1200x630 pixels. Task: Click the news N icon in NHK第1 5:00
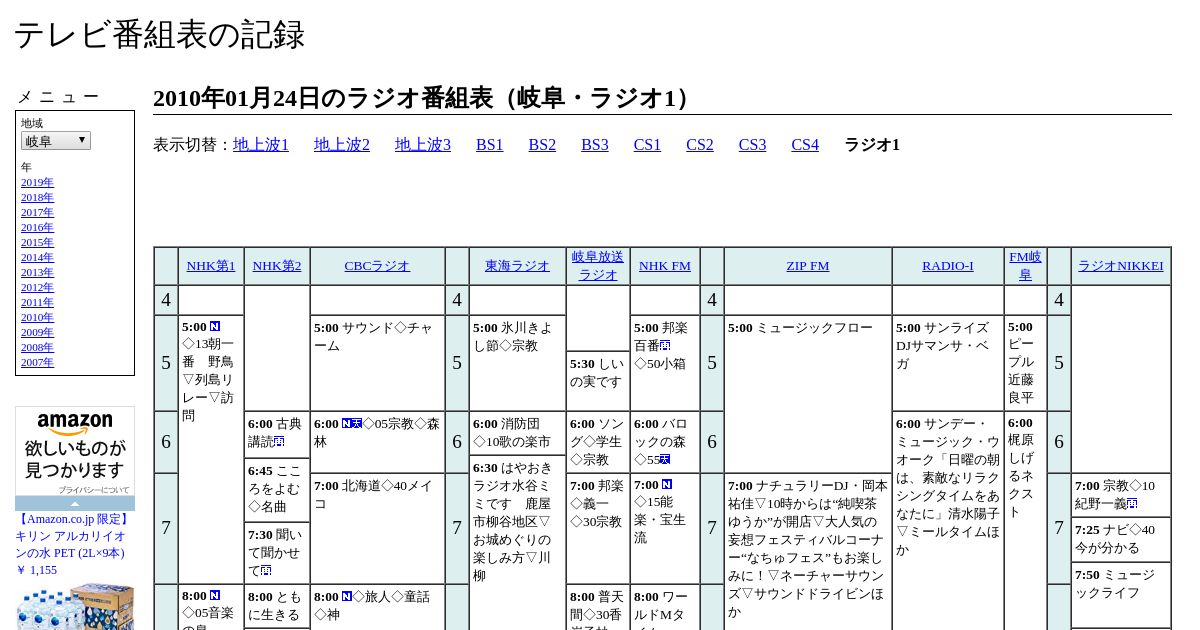pyautogui.click(x=215, y=327)
